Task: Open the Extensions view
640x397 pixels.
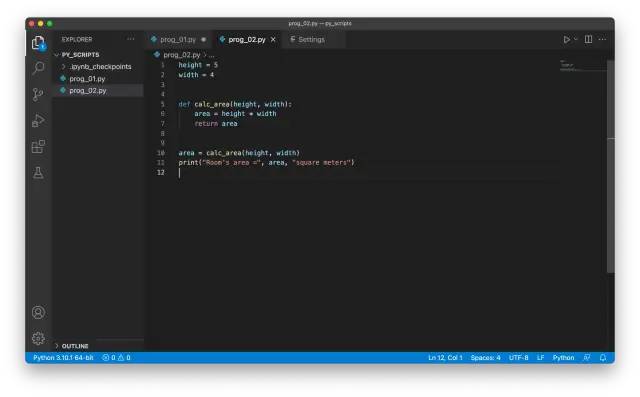Action: pyautogui.click(x=38, y=146)
